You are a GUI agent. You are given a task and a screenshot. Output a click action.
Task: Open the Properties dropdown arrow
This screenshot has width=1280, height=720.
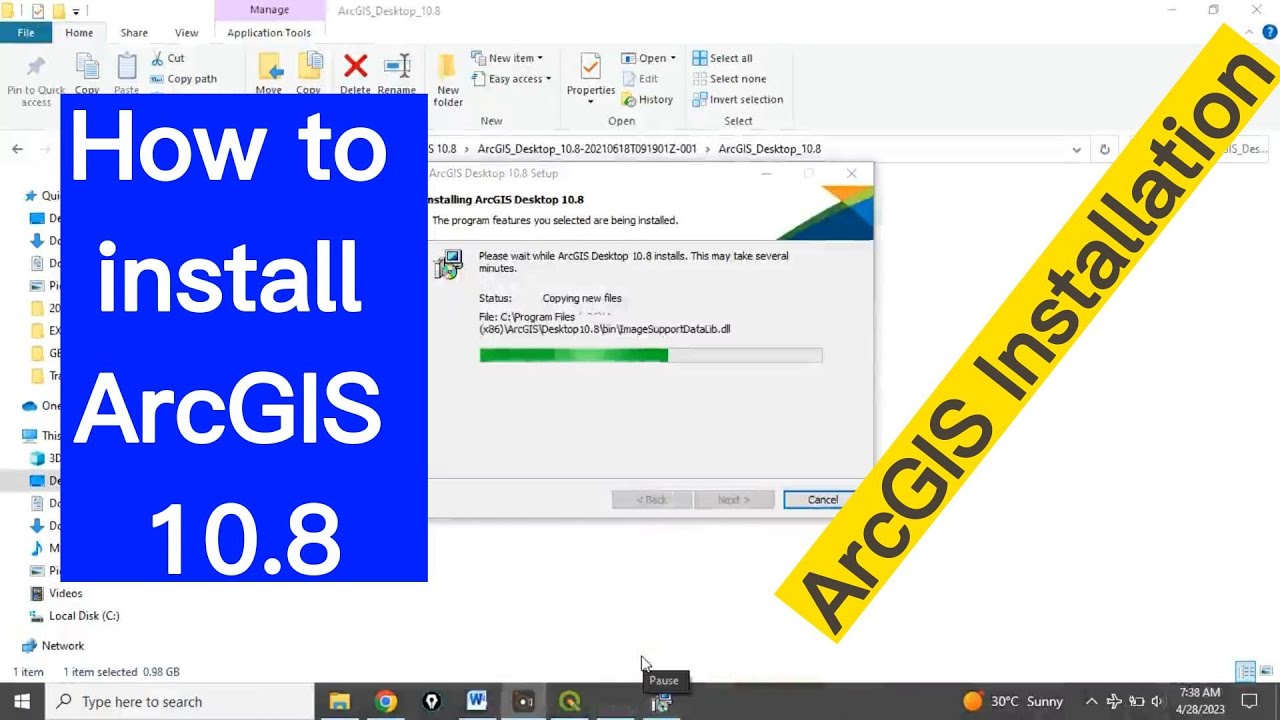click(x=590, y=102)
